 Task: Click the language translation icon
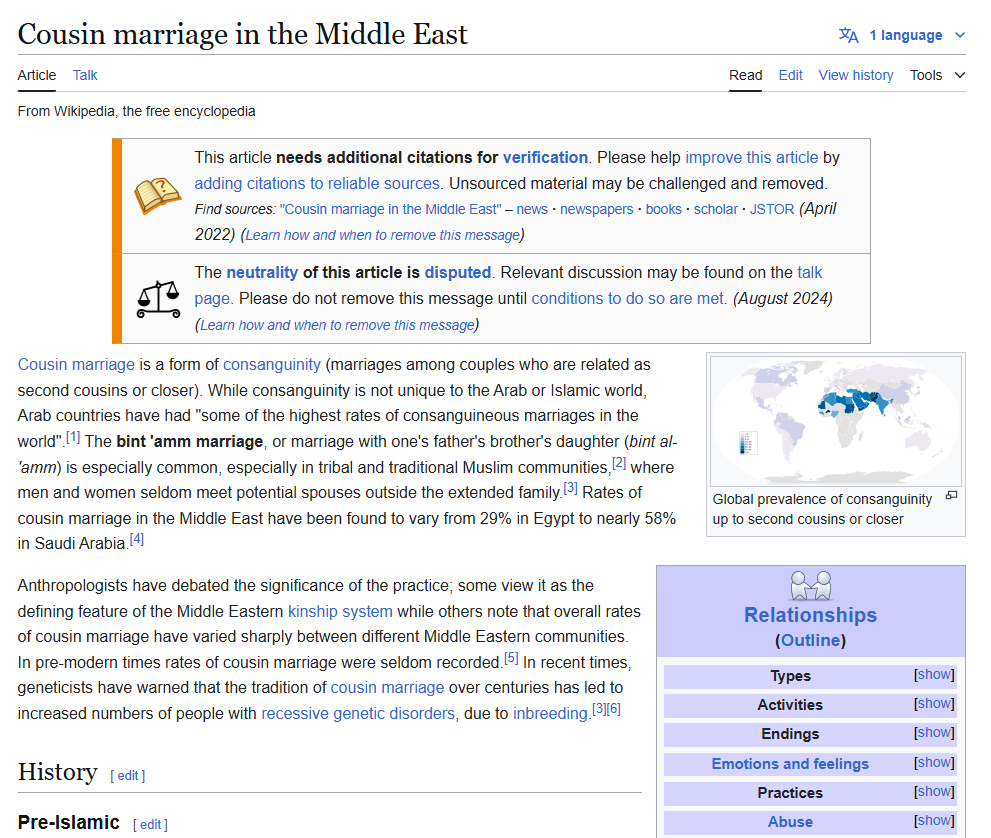(x=848, y=35)
